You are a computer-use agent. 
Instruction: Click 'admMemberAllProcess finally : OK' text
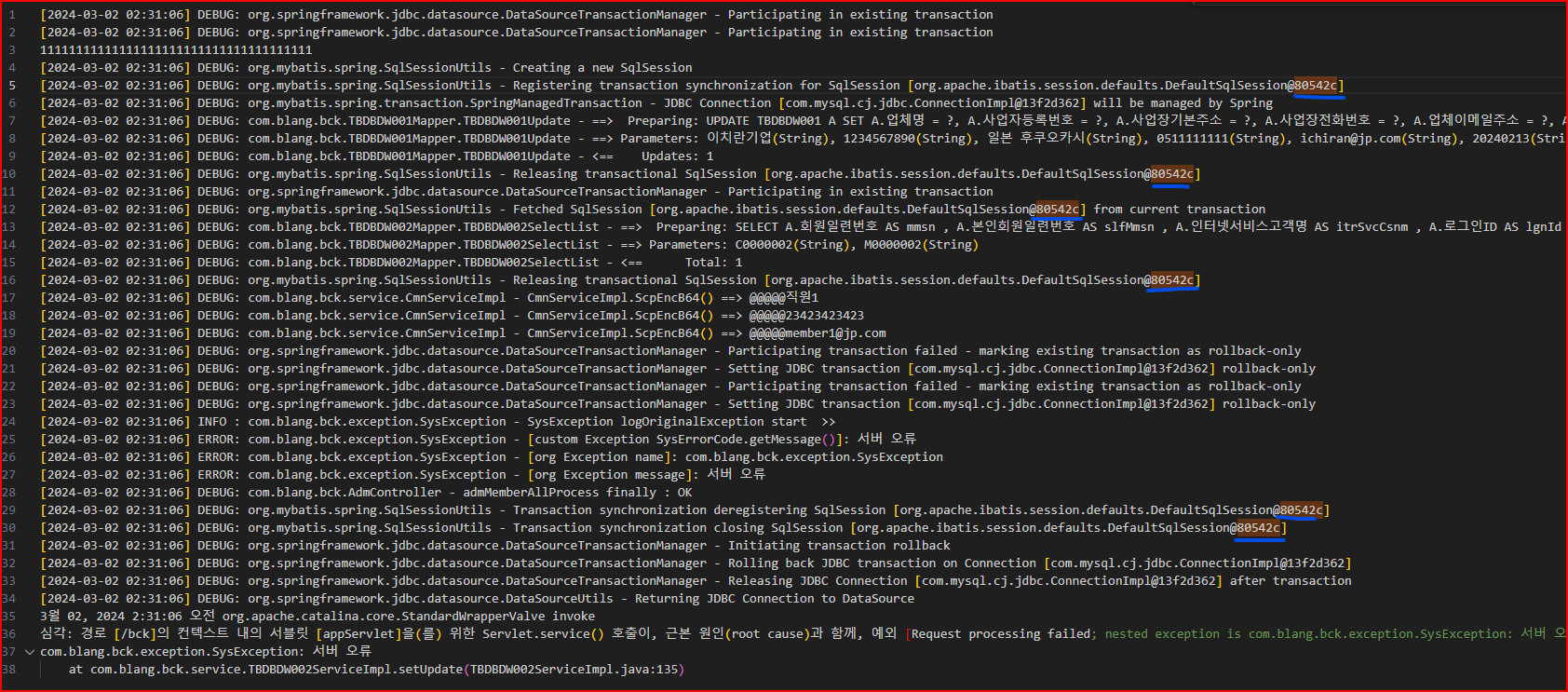(x=577, y=493)
